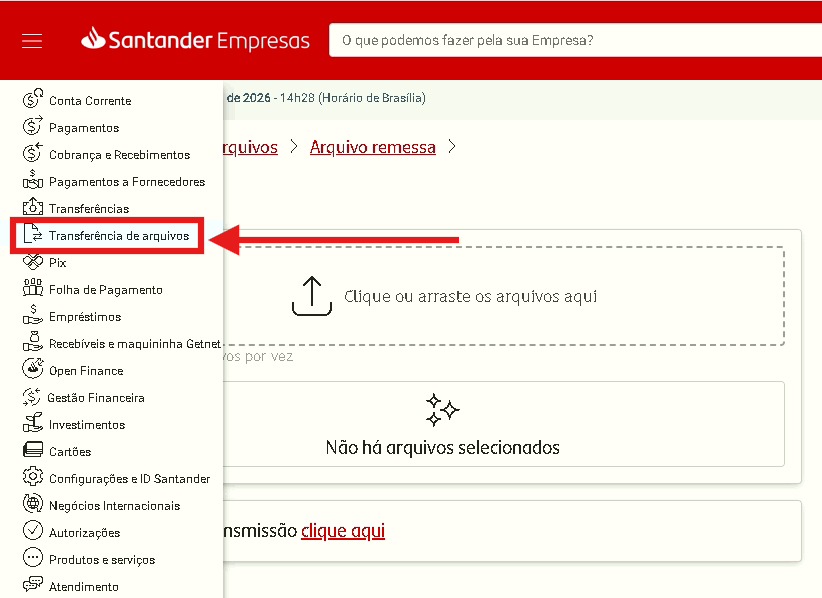822x598 pixels.
Task: Click 'Não há arquivos selecionados' text
Action: (442, 448)
